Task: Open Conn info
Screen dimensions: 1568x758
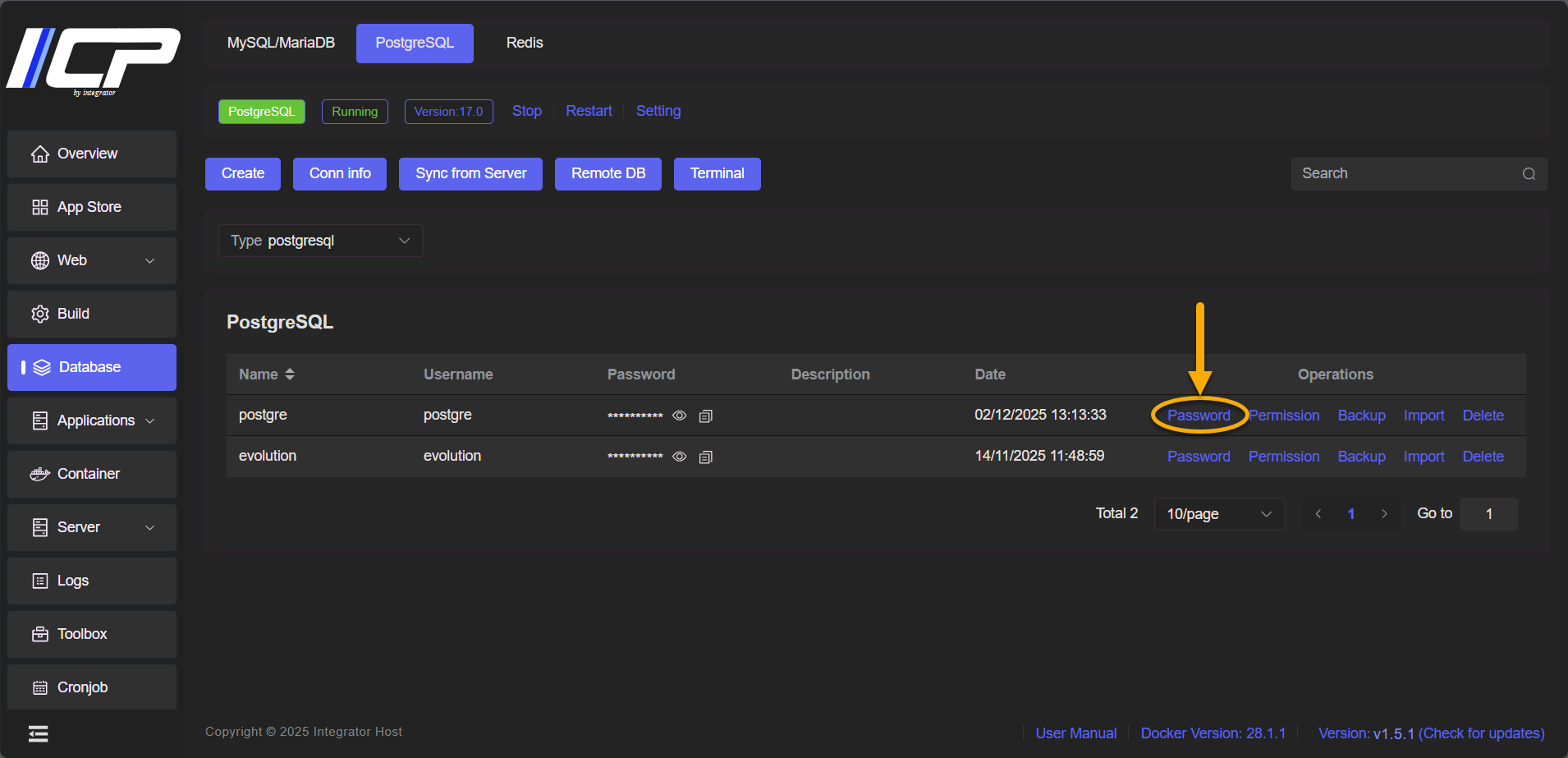Action: [340, 173]
